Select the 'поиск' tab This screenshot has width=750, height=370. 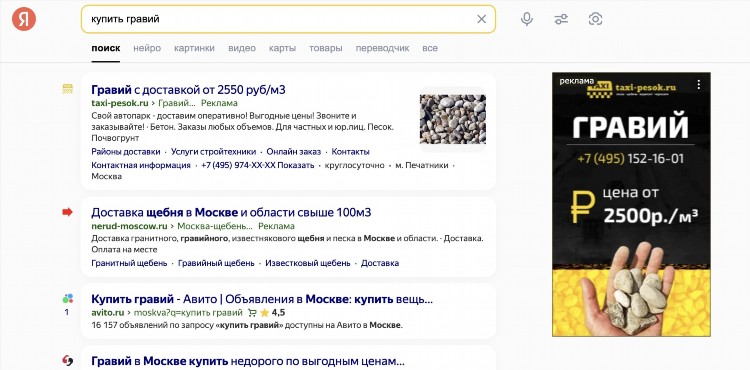point(106,48)
